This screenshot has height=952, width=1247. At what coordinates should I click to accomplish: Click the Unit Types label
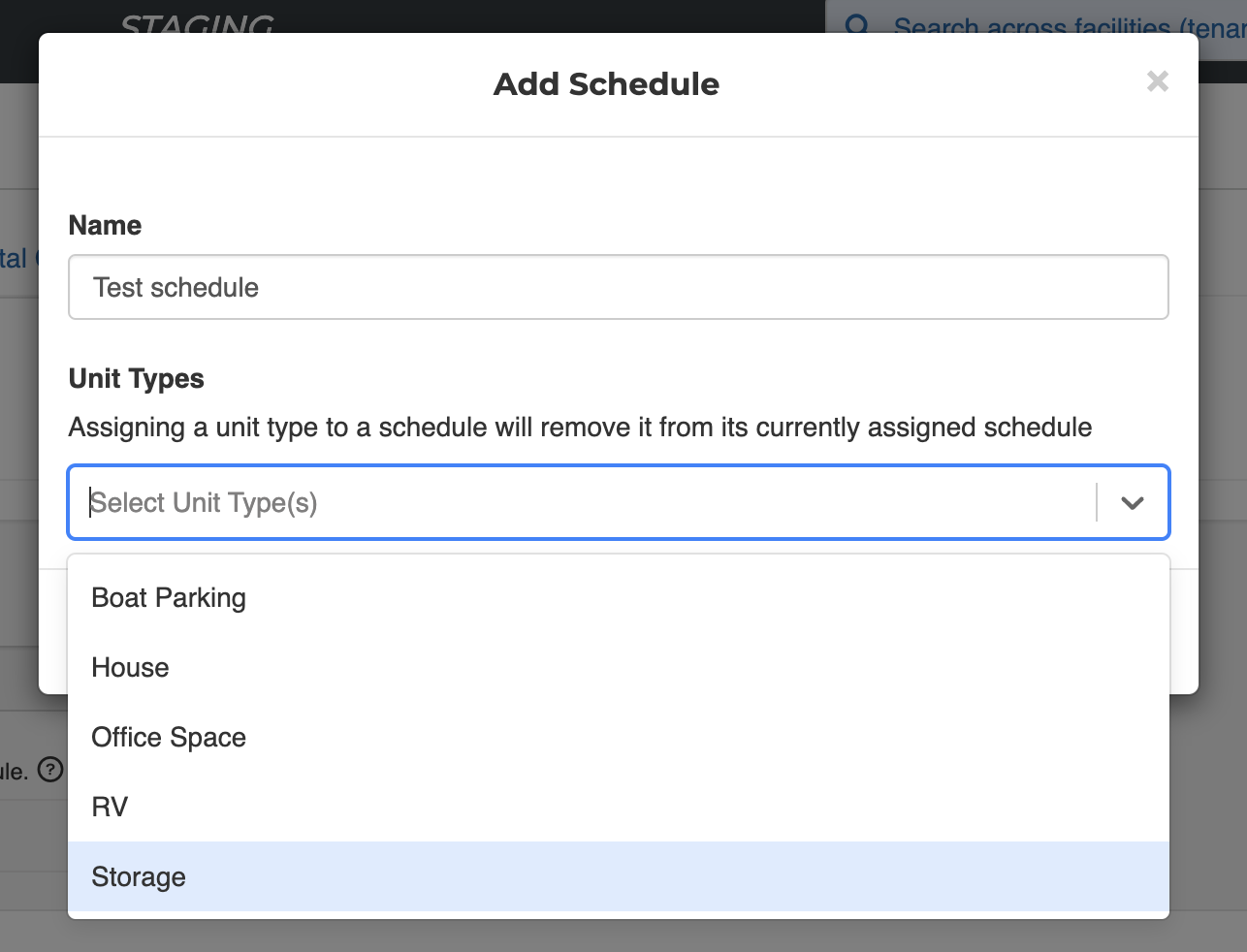click(x=136, y=378)
